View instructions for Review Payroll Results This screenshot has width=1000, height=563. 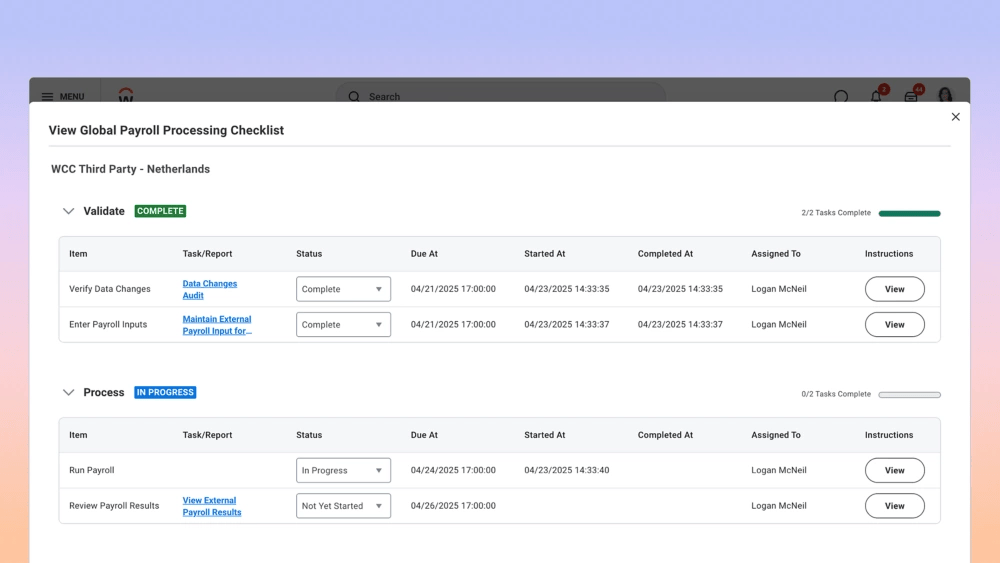pos(895,506)
